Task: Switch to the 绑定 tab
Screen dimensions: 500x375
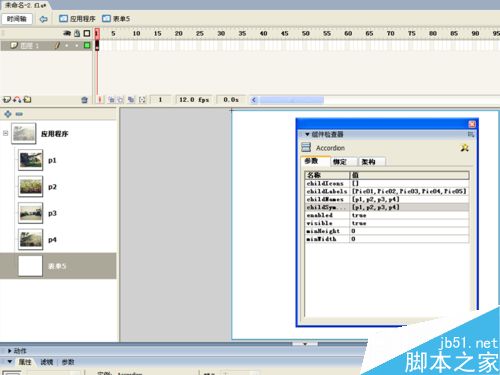Action: pyautogui.click(x=344, y=162)
